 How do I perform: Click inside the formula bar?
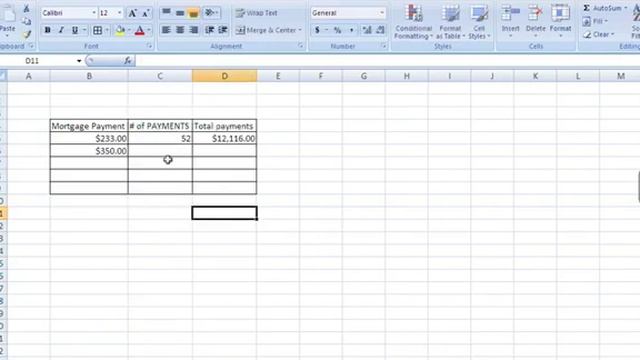tap(387, 61)
